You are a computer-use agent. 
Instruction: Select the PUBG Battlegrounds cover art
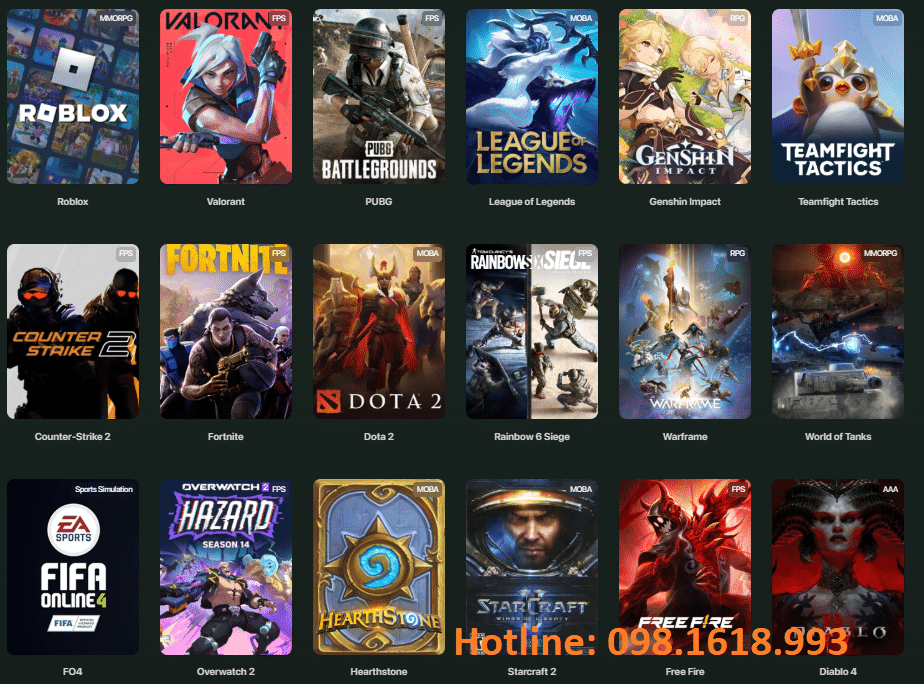pos(379,96)
